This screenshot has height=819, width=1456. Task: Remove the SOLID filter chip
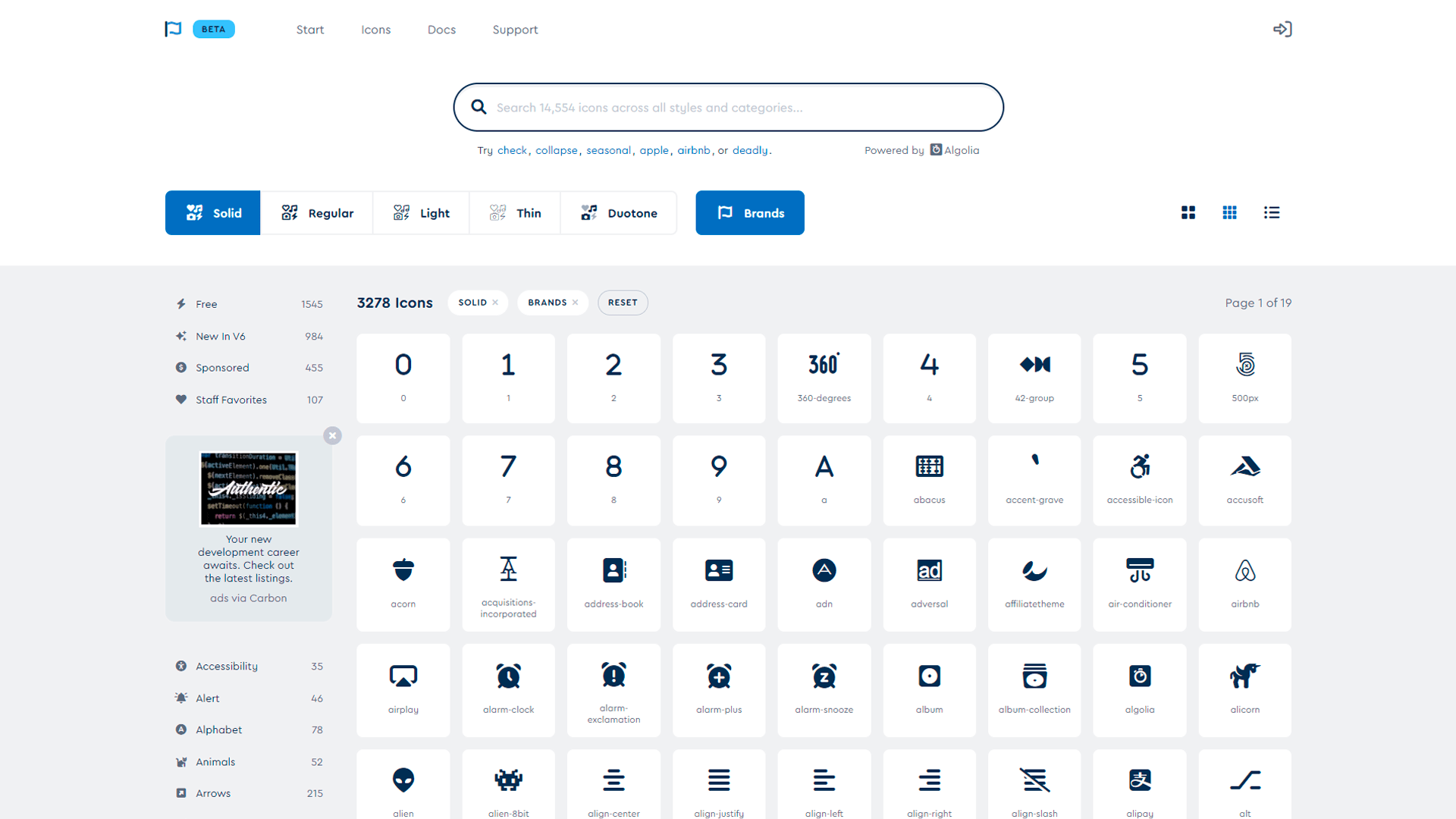(x=495, y=303)
